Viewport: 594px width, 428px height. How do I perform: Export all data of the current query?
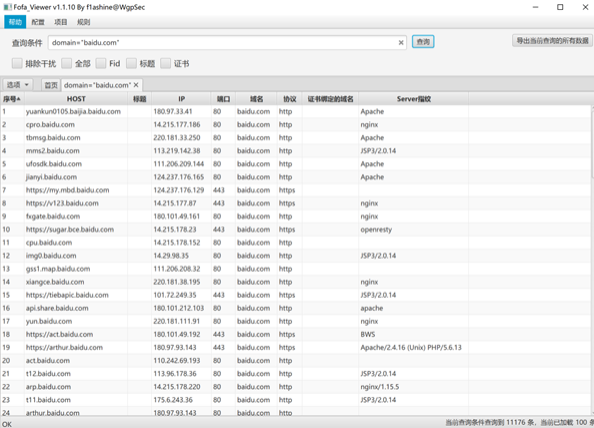coord(552,41)
